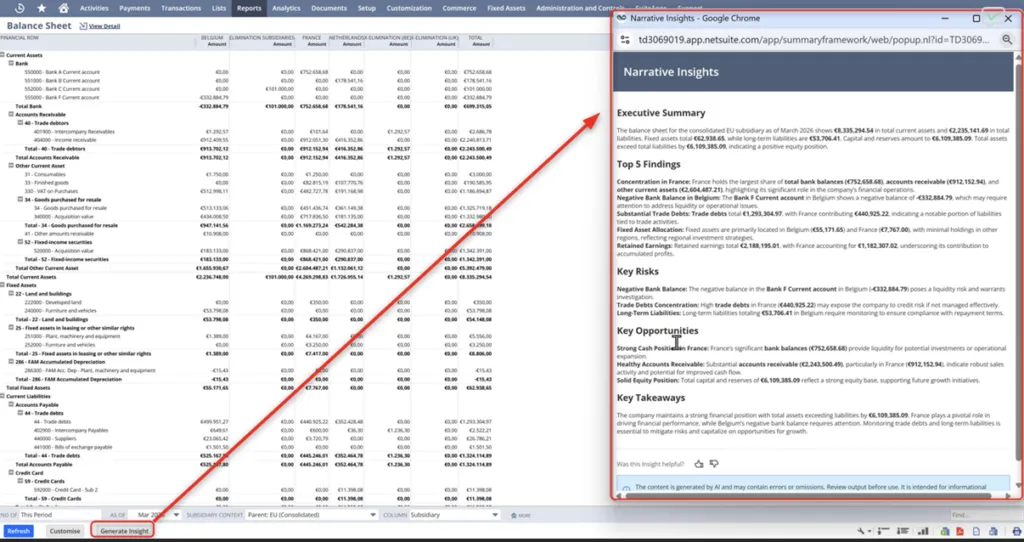Open the Analytics menu

(x=286, y=8)
